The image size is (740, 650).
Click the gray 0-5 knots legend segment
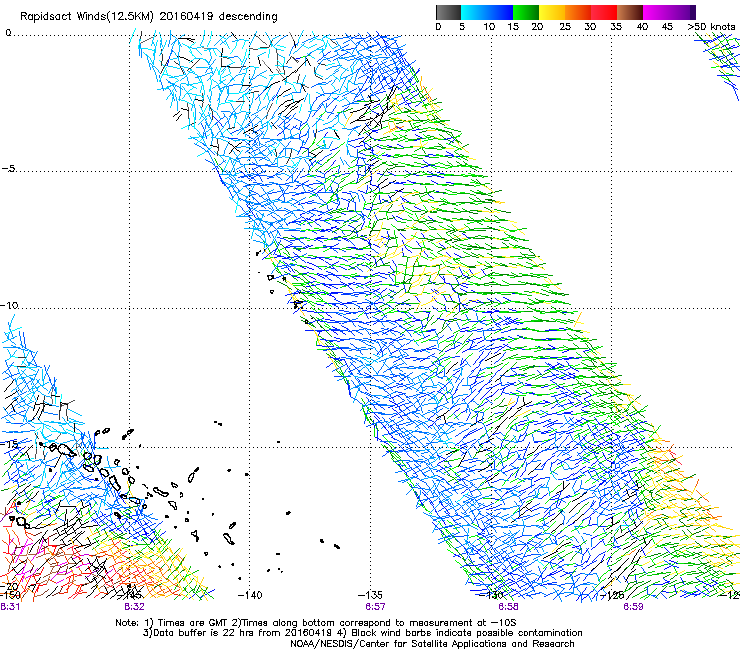[x=448, y=12]
